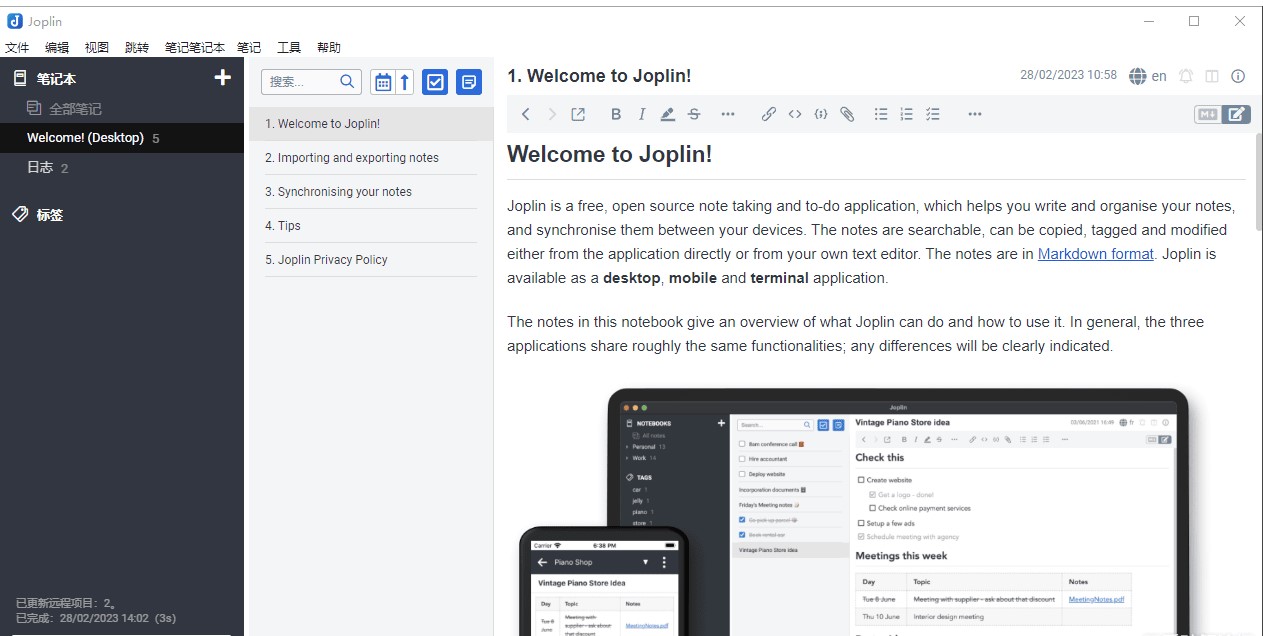This screenshot has width=1263, height=636.
Task: Open note properties with the info icon
Action: coord(1238,76)
